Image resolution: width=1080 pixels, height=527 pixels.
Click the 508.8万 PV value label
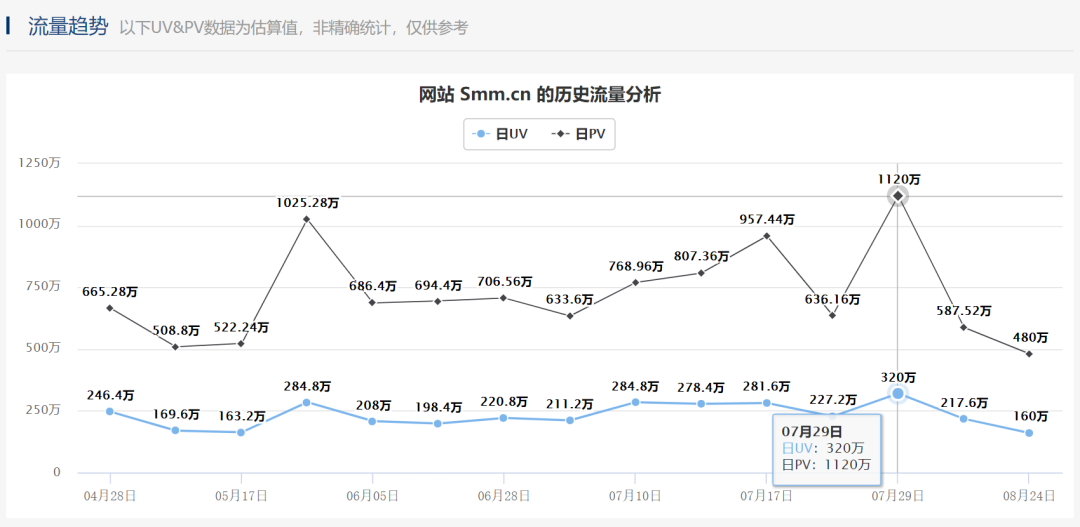(176, 332)
